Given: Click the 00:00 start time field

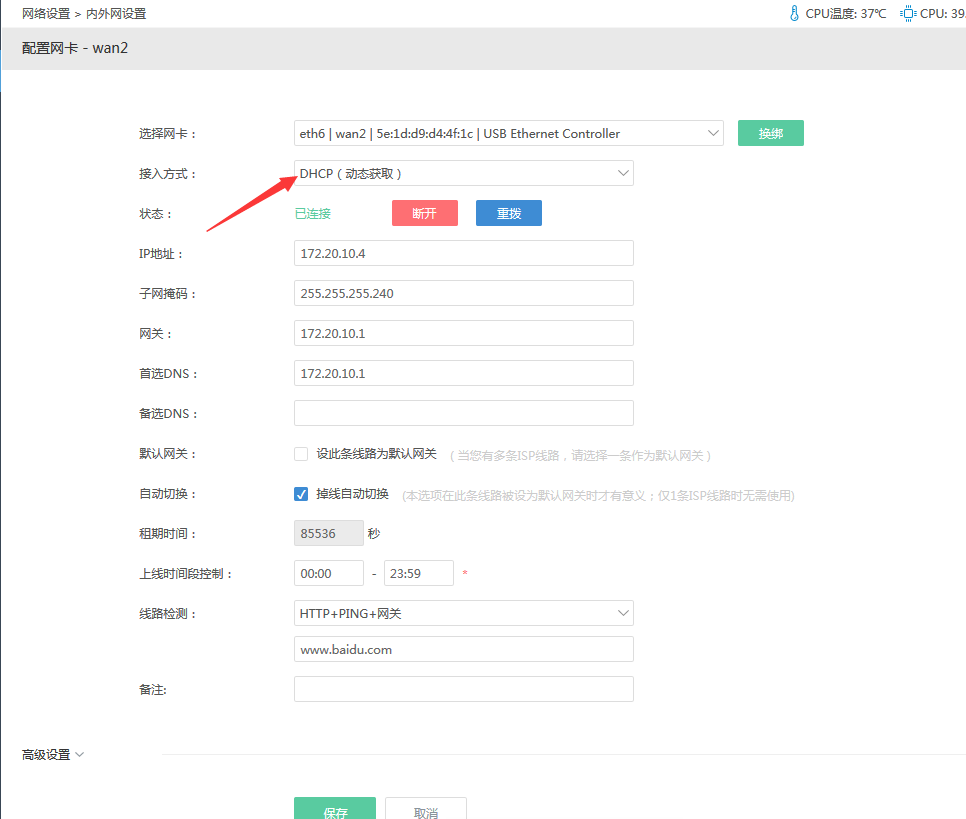Looking at the screenshot, I should click(328, 574).
